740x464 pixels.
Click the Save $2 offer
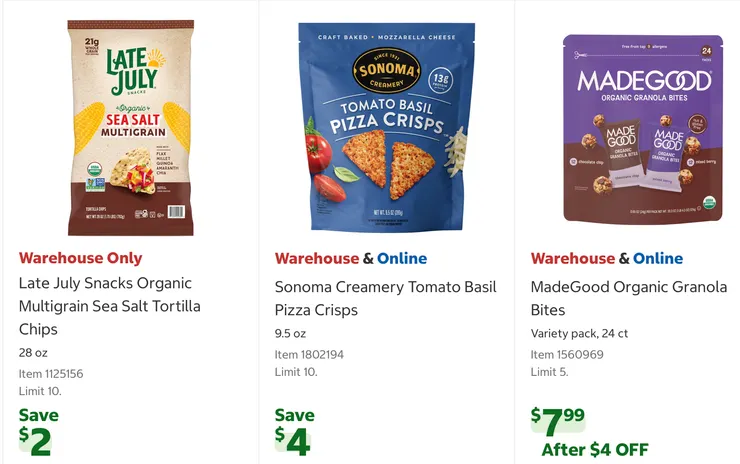[39, 431]
